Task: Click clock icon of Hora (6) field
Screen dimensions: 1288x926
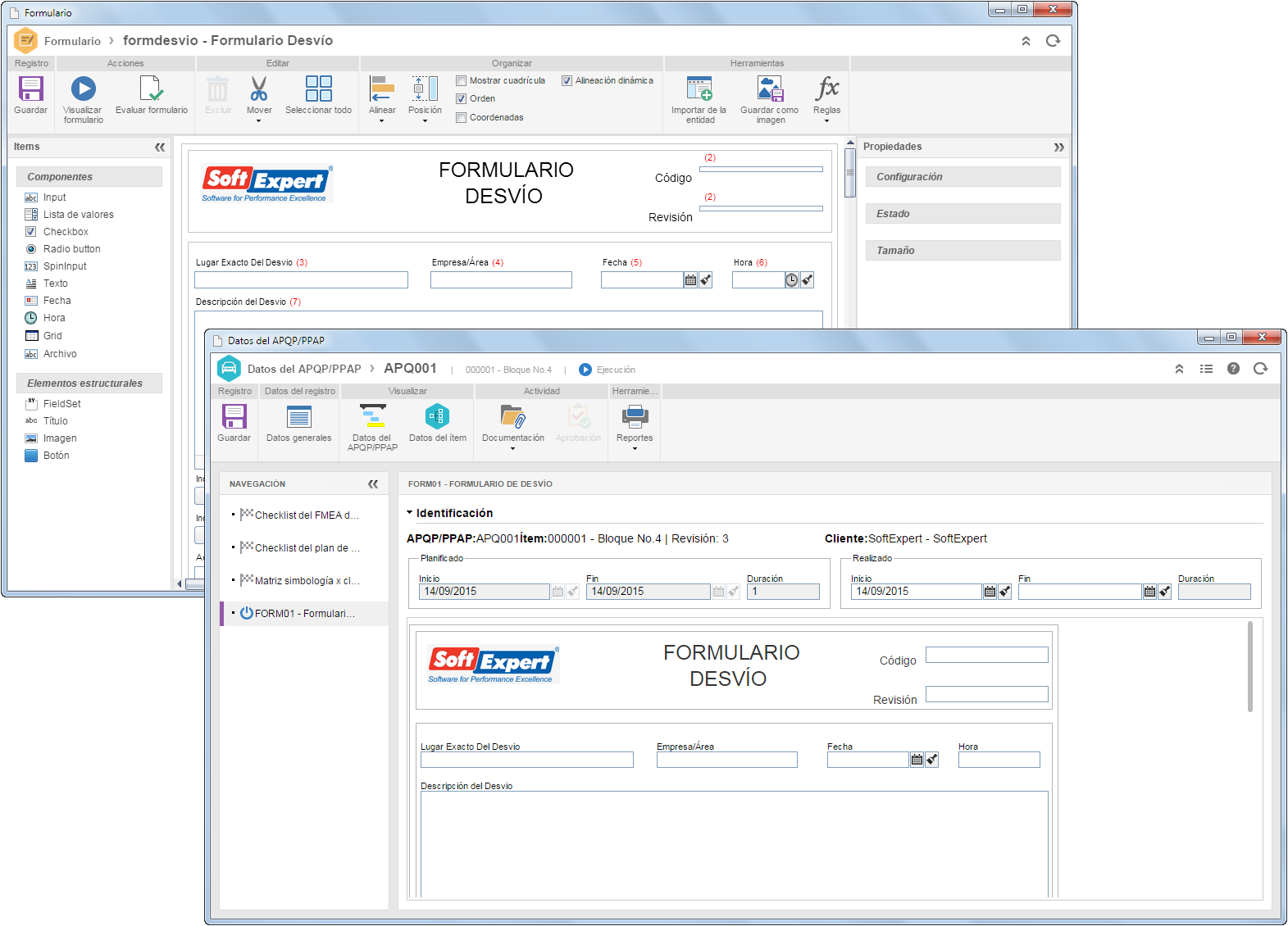Action: coord(791,280)
